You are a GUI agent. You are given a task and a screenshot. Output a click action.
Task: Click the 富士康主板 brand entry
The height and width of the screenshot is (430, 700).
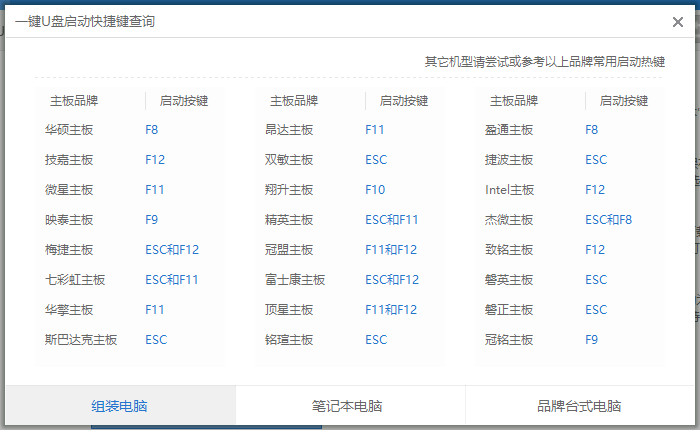point(295,280)
